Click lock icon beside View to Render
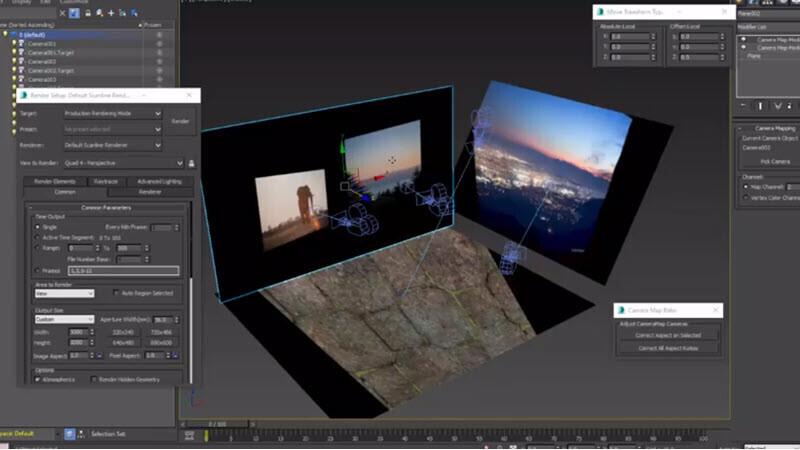The height and width of the screenshot is (450, 800). [191, 162]
